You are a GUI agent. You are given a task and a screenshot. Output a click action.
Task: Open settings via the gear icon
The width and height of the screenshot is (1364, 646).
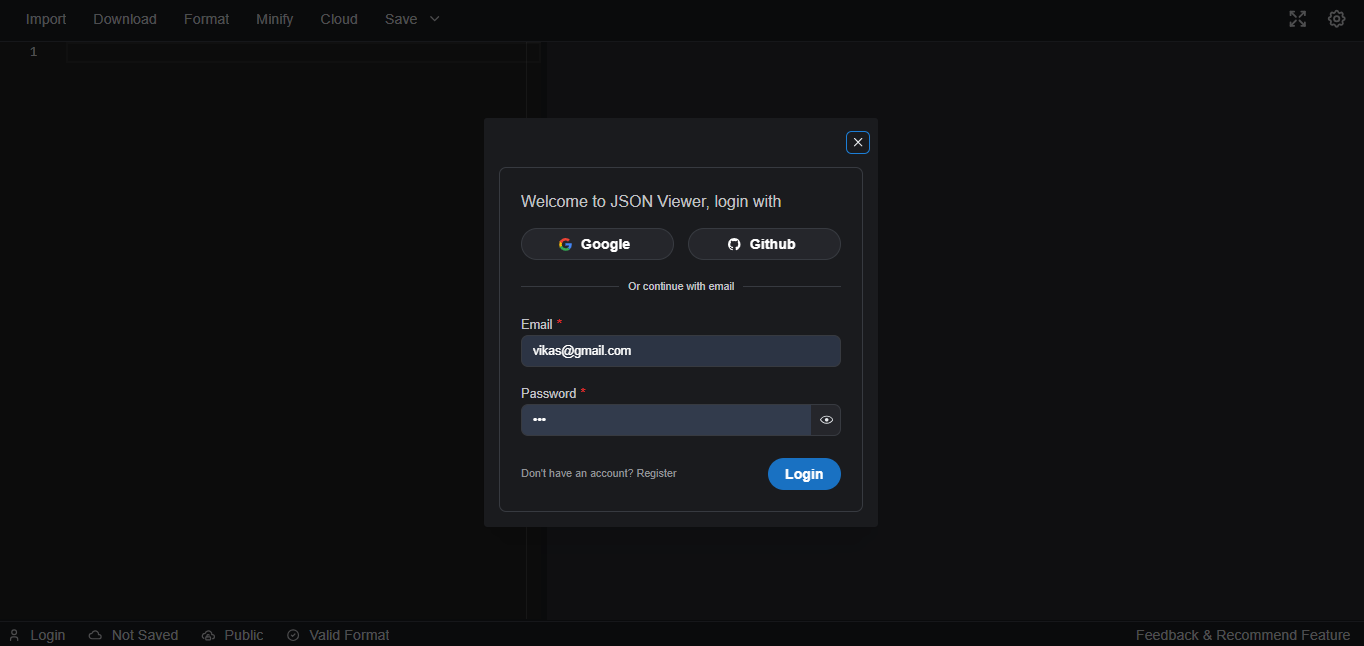pos(1336,19)
